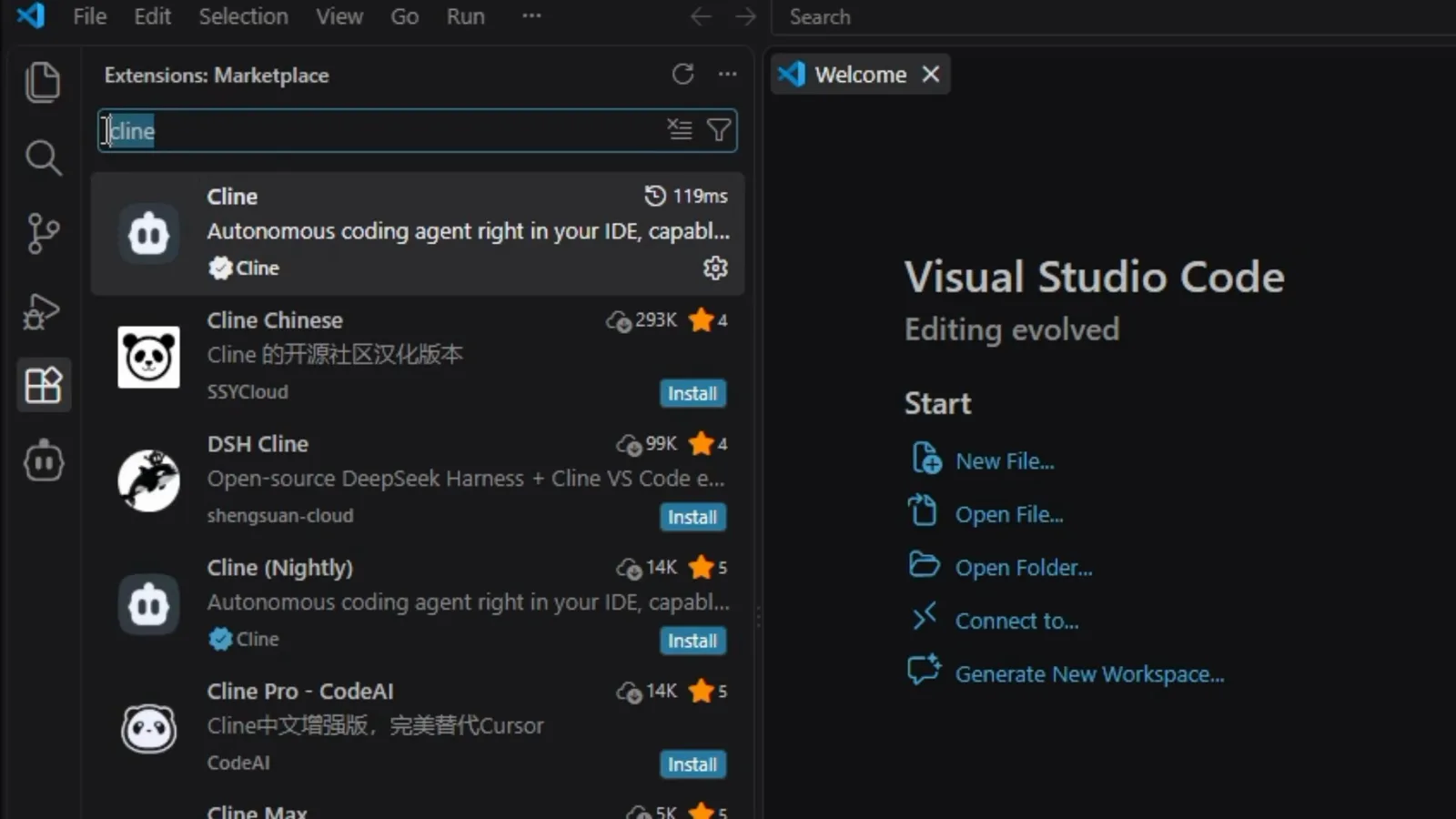The width and height of the screenshot is (1456, 819).
Task: Click the DSH Cline orca logo
Action: point(148,480)
